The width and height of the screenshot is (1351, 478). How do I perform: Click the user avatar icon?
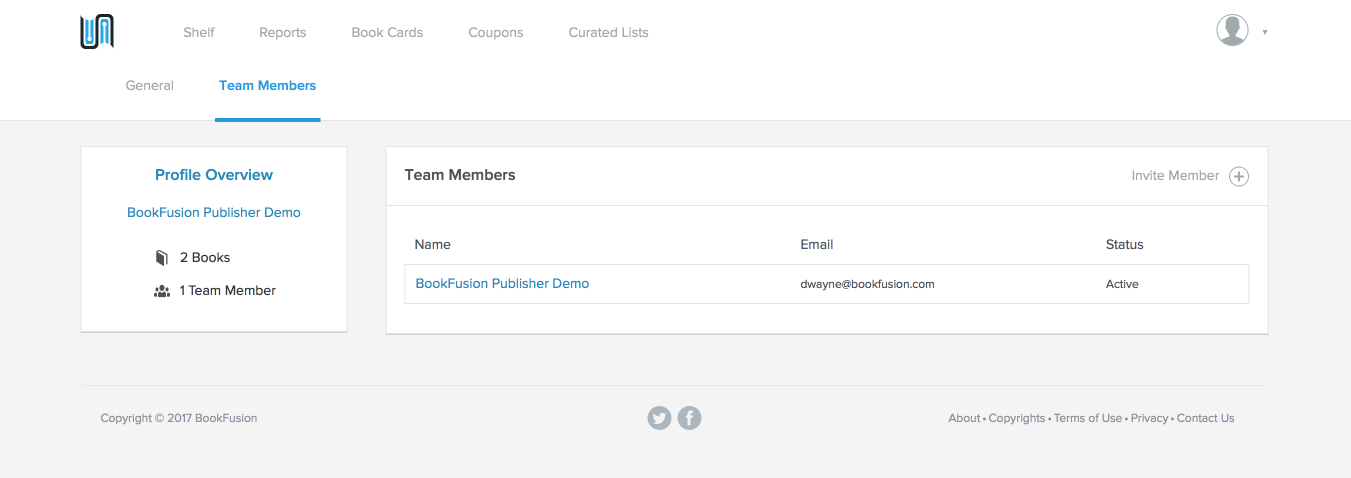tap(1232, 30)
